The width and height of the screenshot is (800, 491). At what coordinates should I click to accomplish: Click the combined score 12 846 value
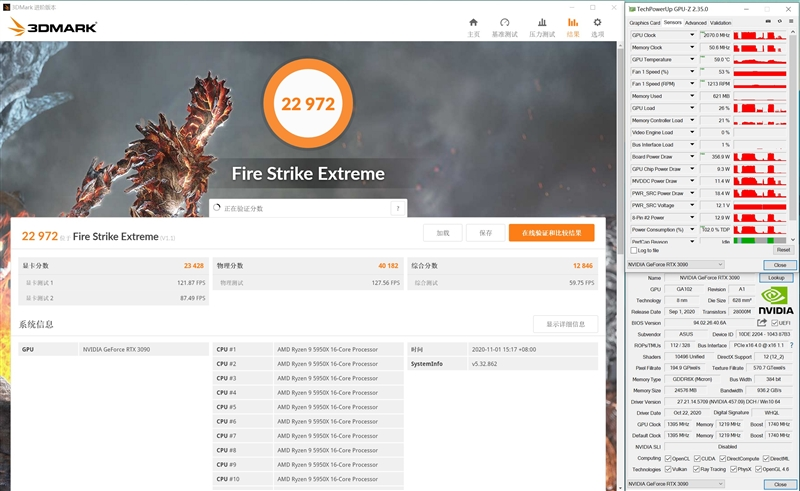583,265
